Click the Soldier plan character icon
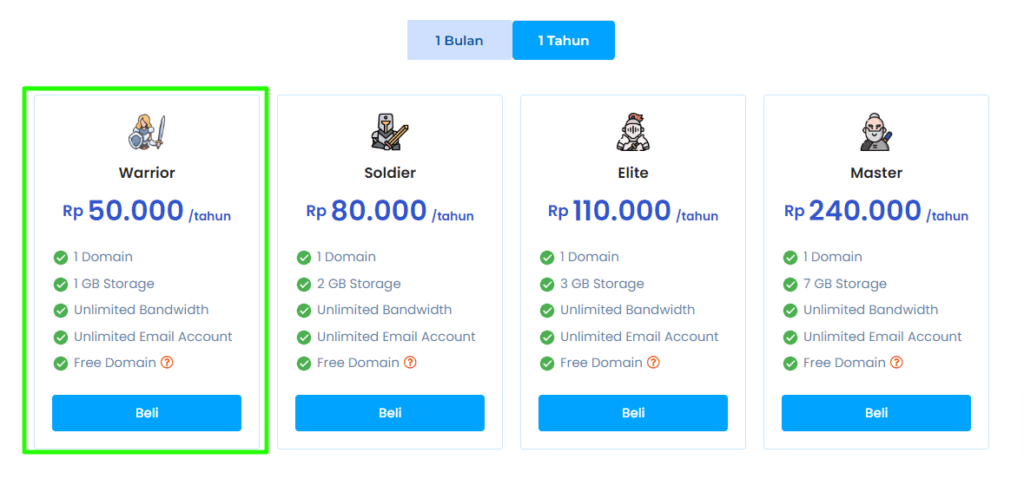The height and width of the screenshot is (479, 1024). [389, 131]
